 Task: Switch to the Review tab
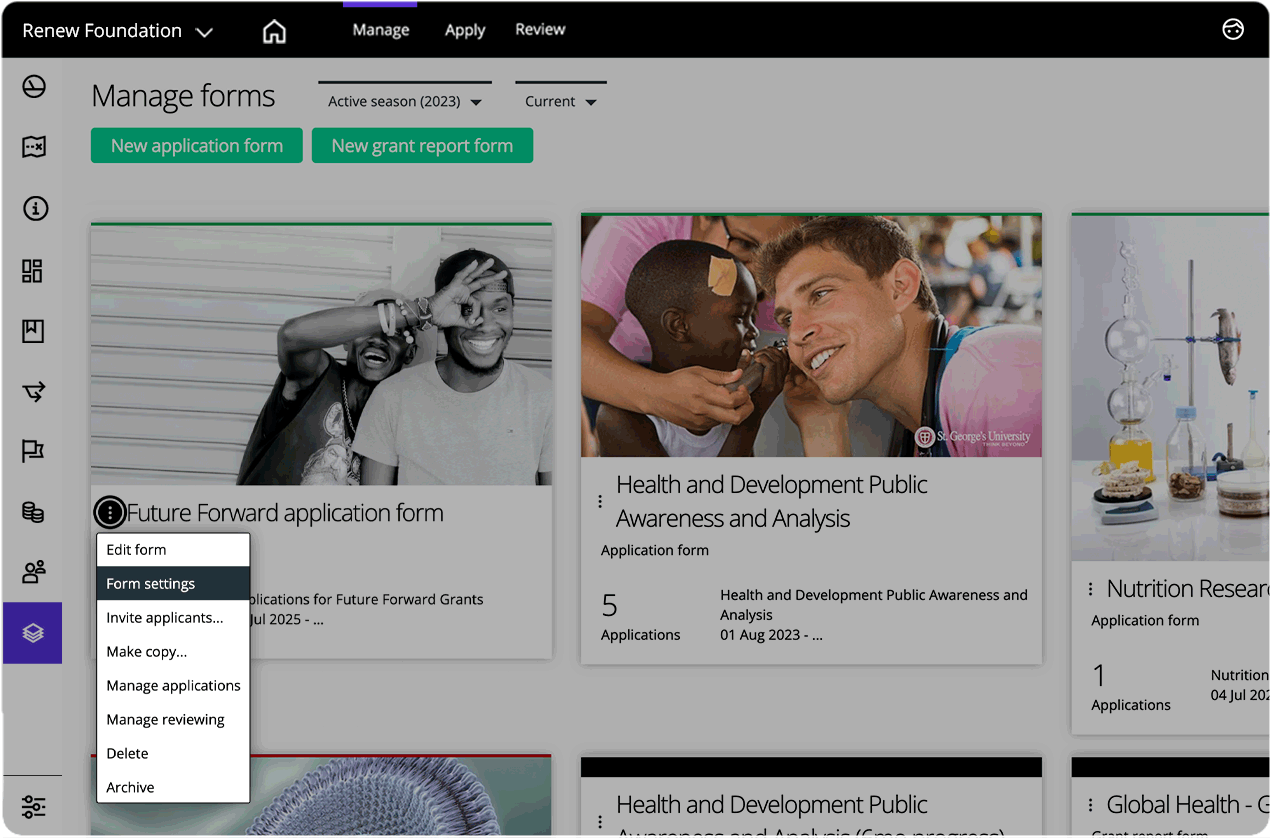tap(540, 30)
